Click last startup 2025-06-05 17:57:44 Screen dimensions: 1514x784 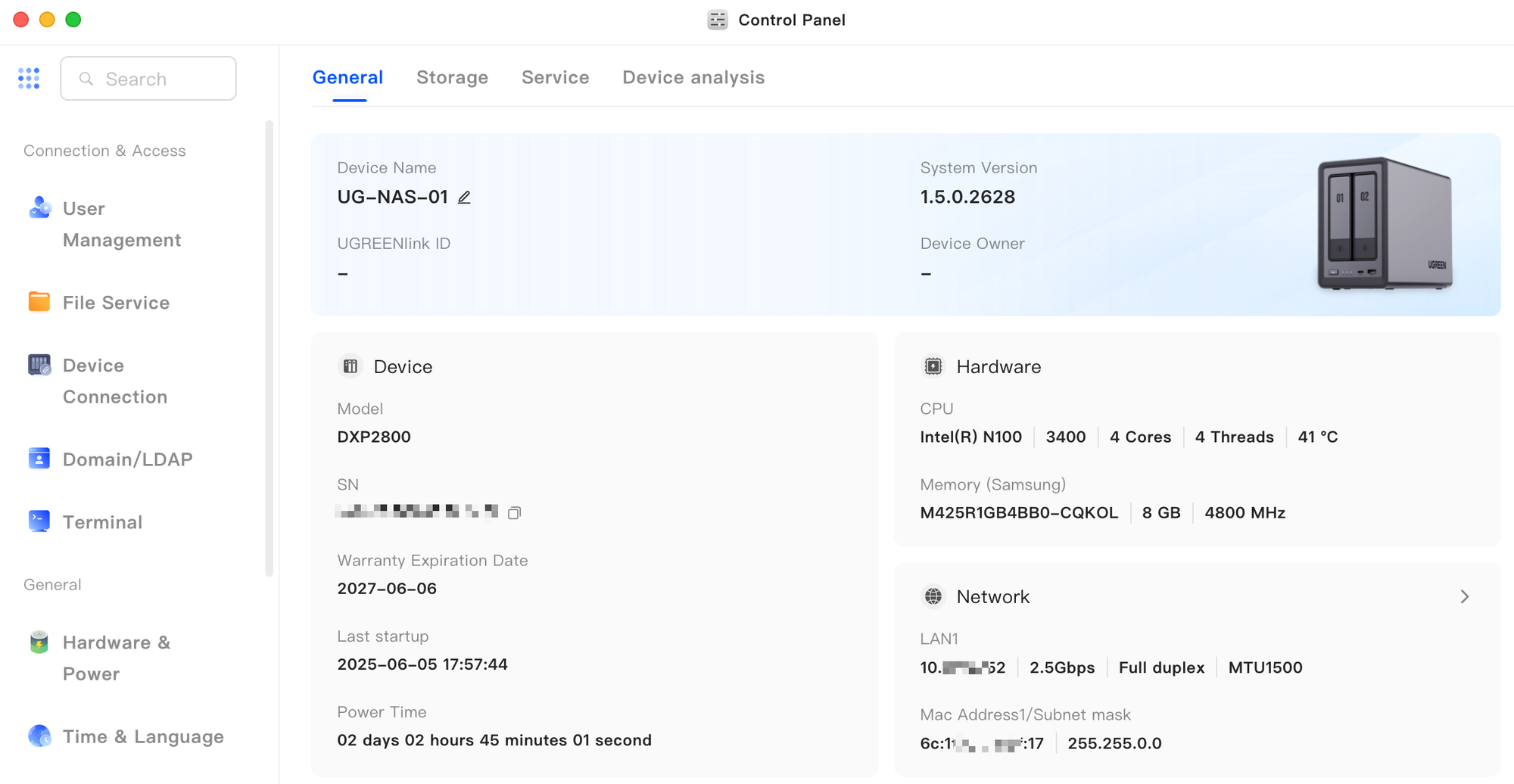[x=422, y=664]
